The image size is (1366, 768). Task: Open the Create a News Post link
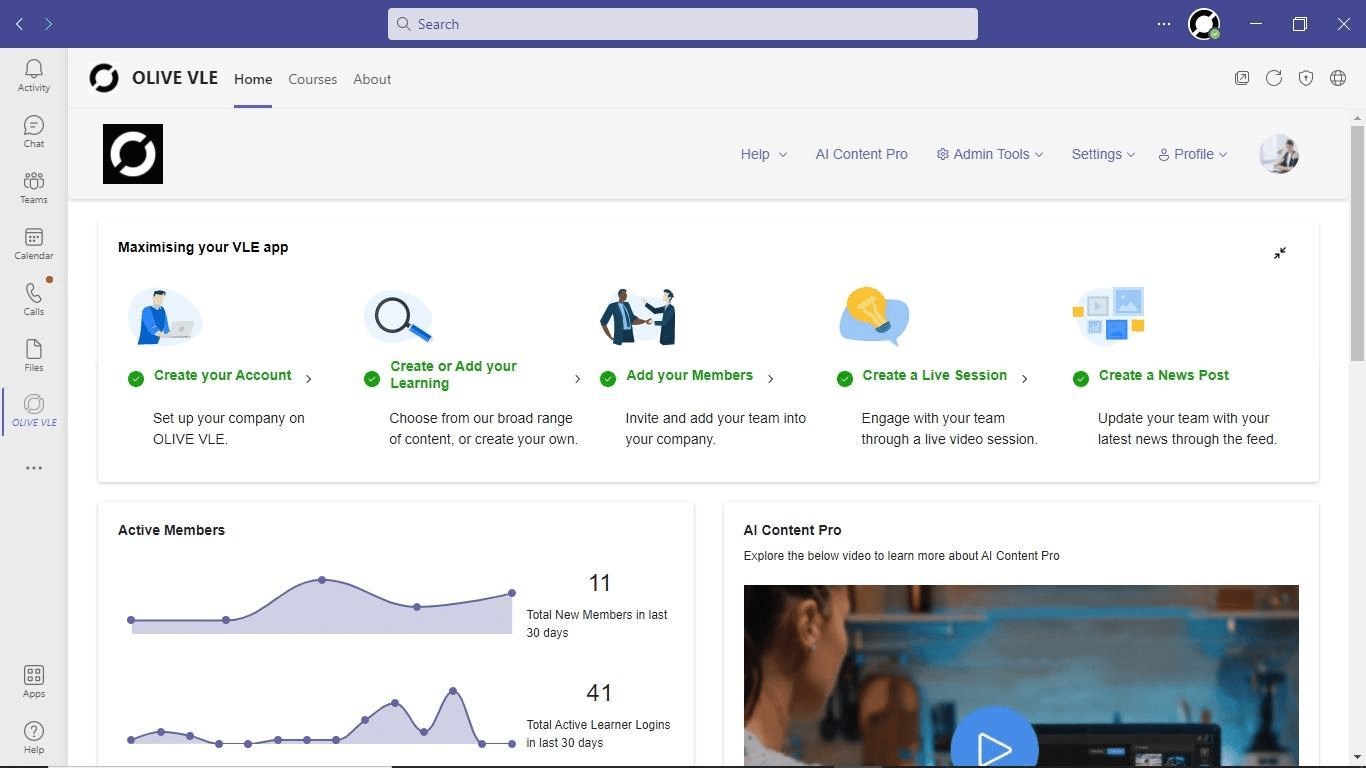point(1164,375)
